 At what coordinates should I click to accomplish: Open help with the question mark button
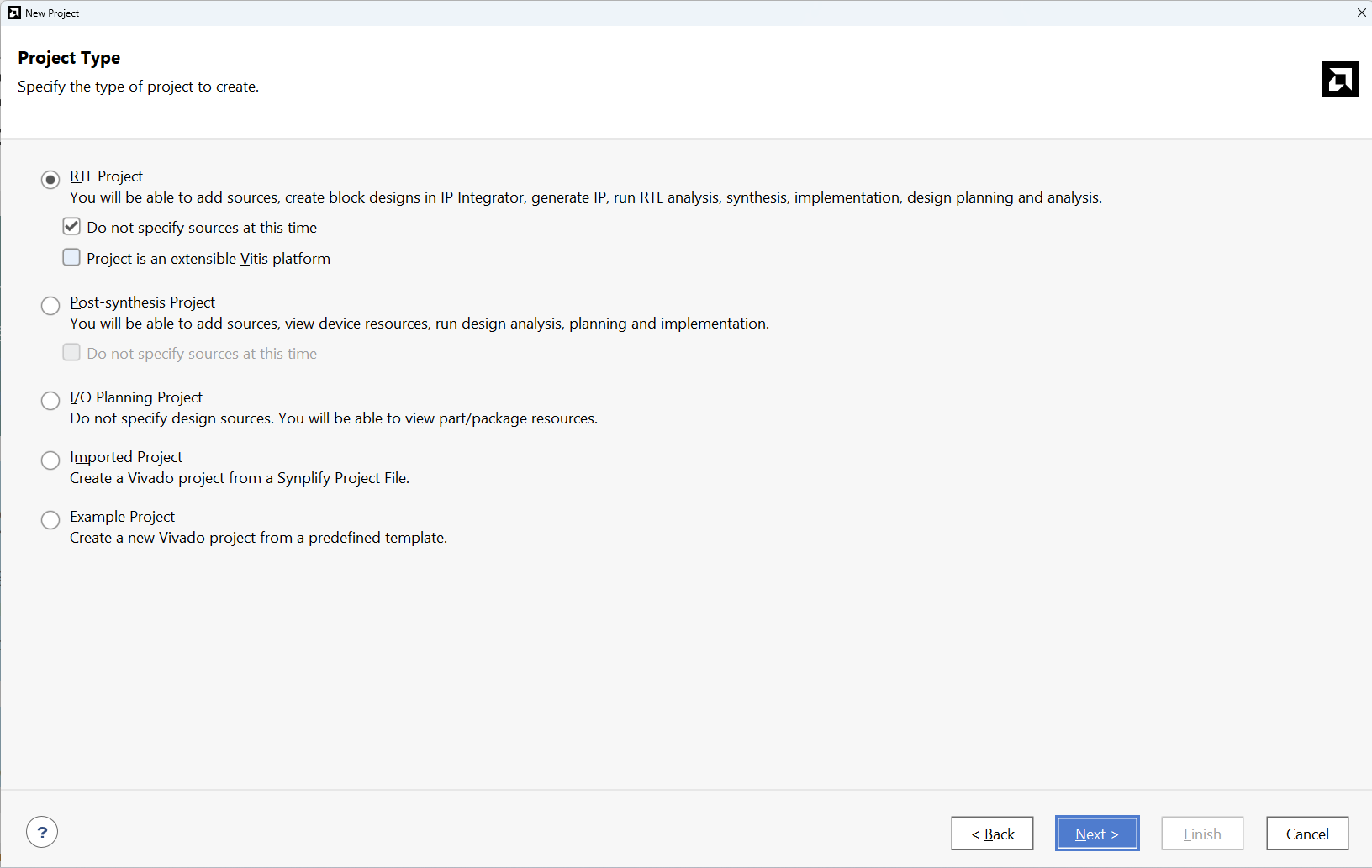point(42,832)
